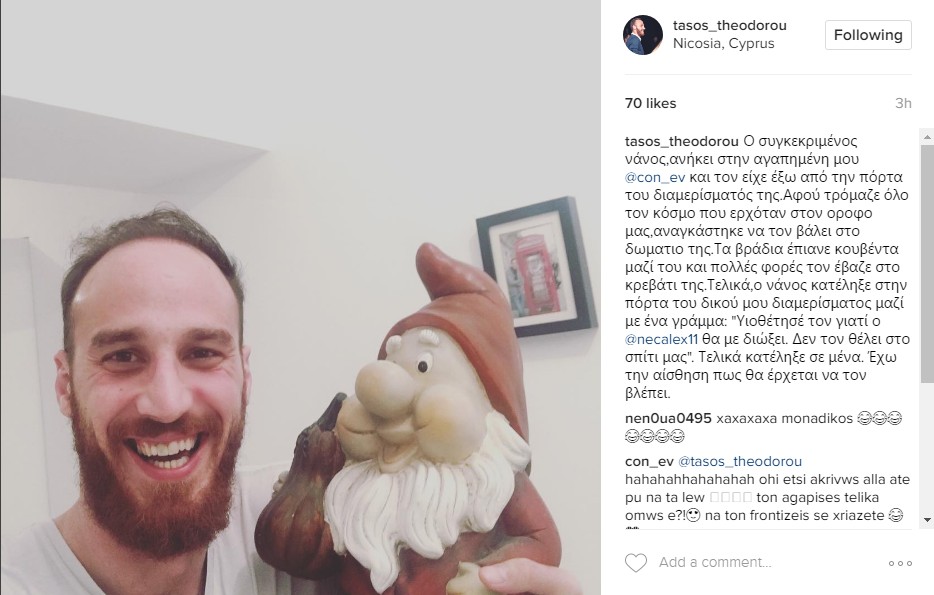This screenshot has width=934, height=595.
Task: Open the three-dots more options menu
Action: [x=900, y=563]
